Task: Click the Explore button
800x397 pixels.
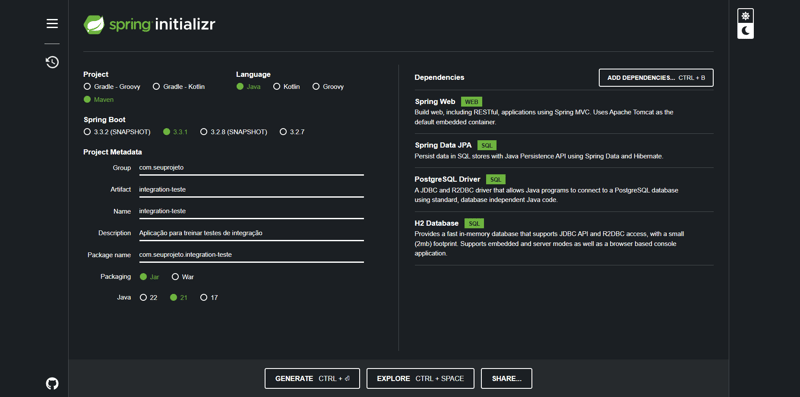Action: click(x=420, y=379)
